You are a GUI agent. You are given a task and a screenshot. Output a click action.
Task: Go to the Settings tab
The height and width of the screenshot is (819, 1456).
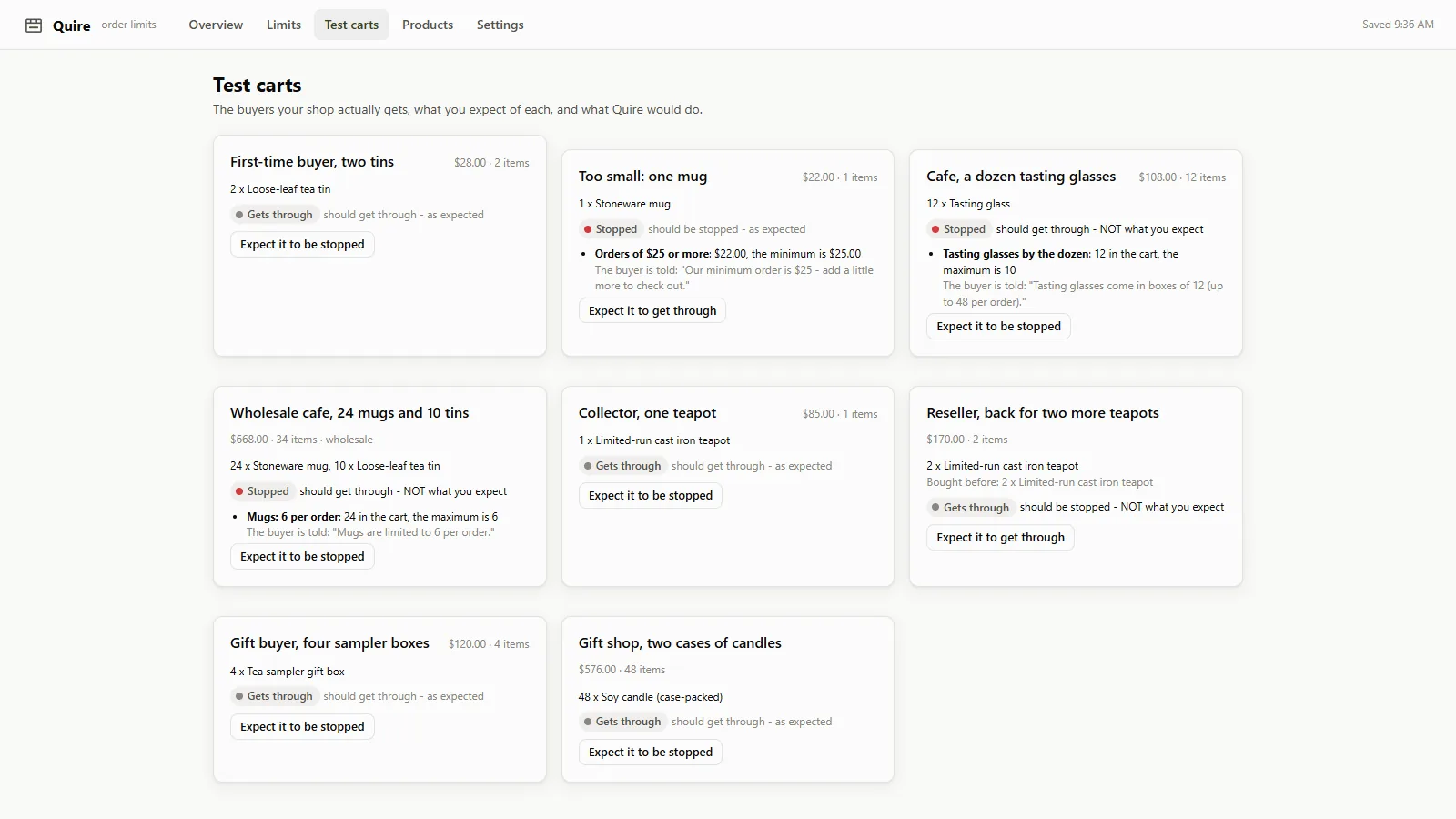[500, 25]
